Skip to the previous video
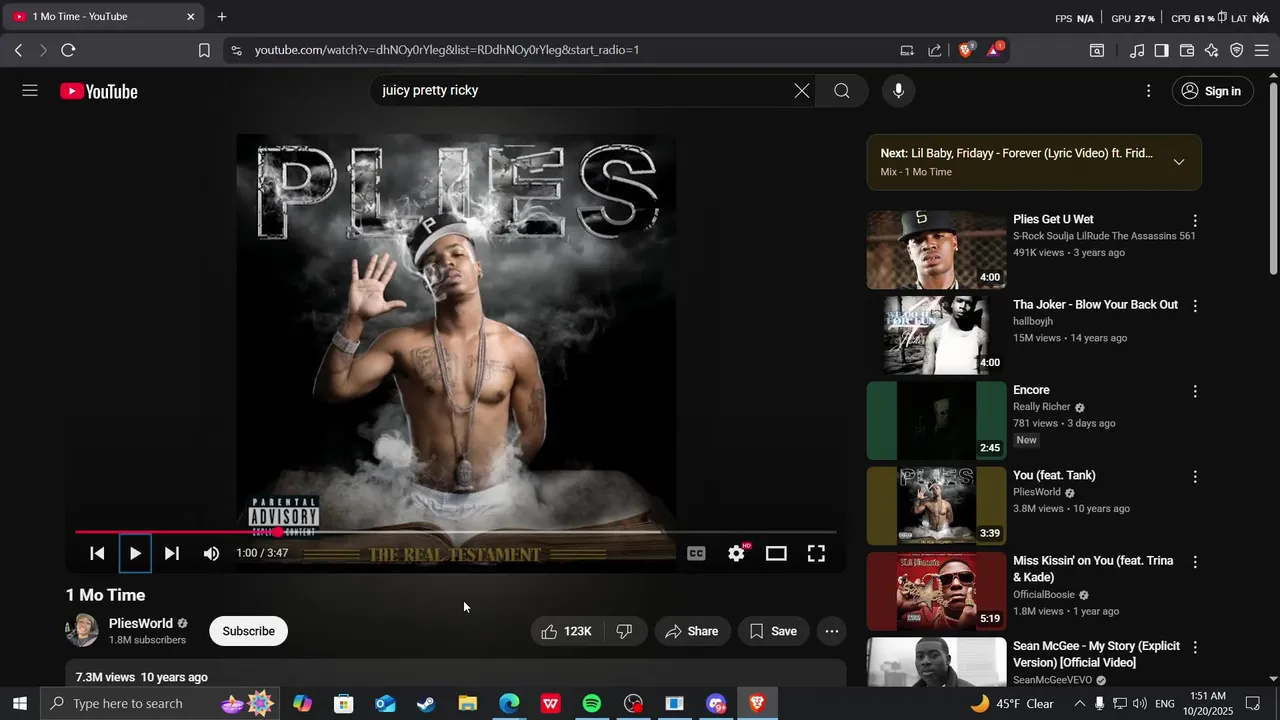The width and height of the screenshot is (1280, 720). click(x=97, y=553)
